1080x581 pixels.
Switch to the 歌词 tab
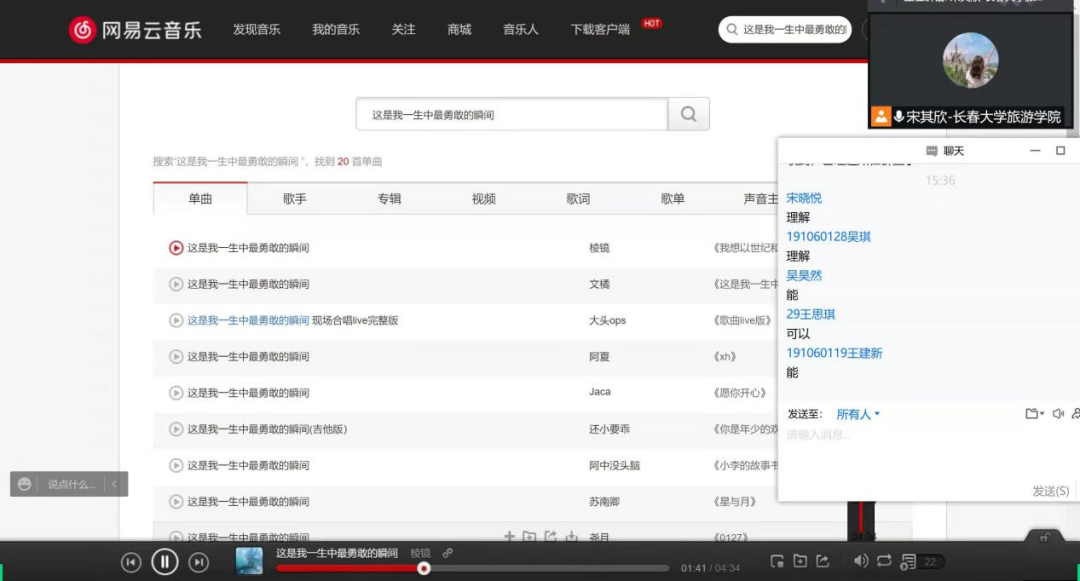click(578, 199)
